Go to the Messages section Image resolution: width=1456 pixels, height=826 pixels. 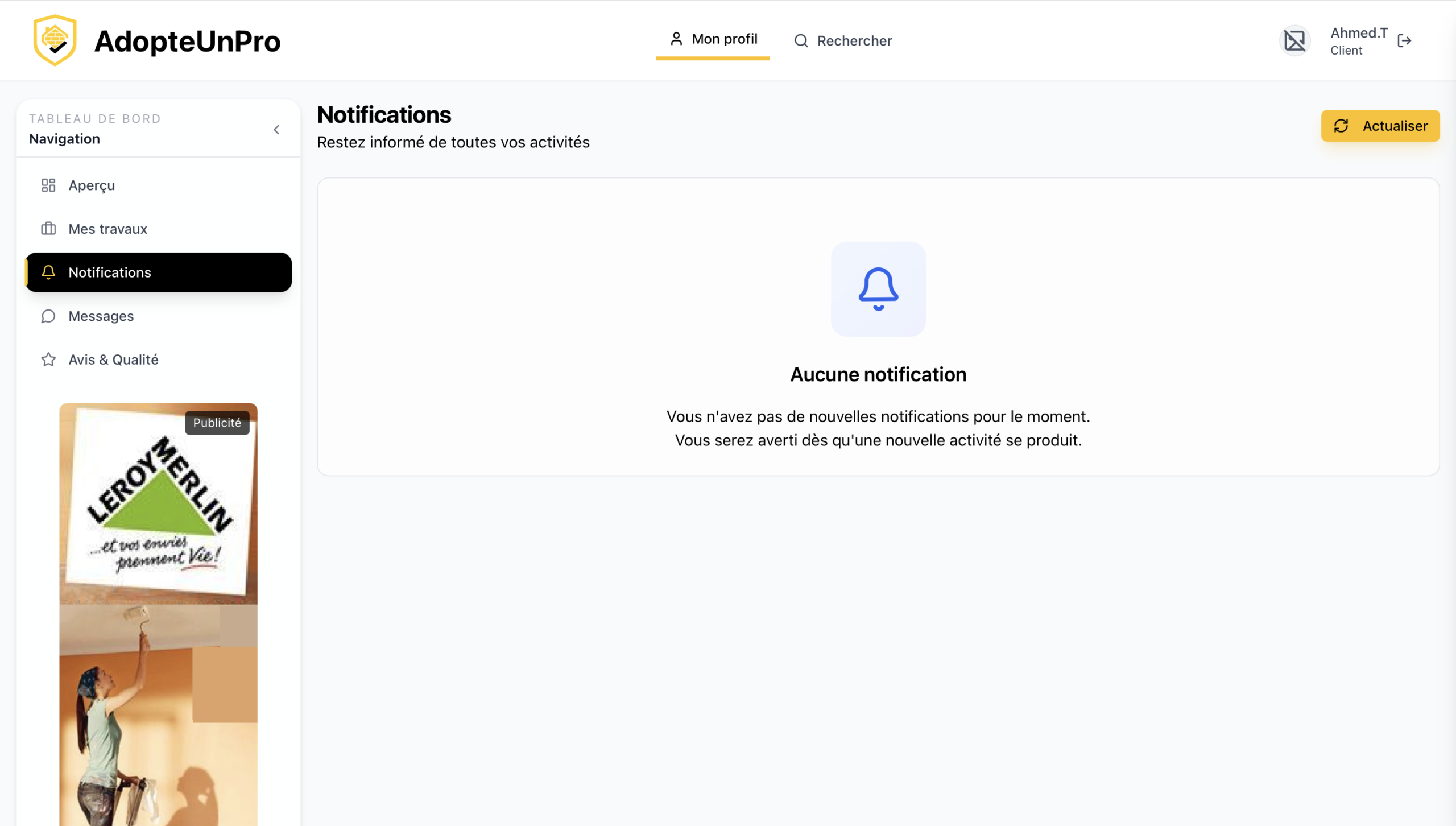pos(101,316)
